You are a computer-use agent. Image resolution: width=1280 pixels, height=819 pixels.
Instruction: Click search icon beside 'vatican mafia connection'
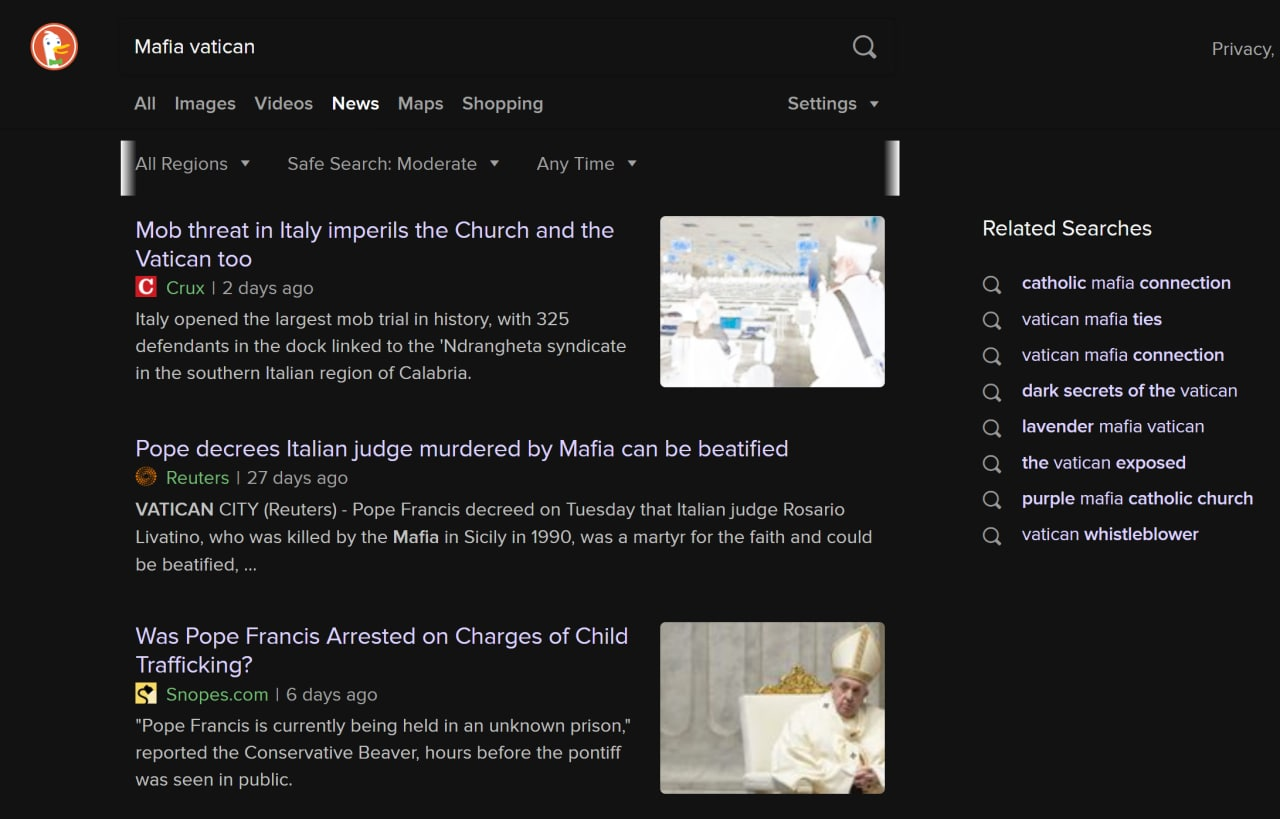pyautogui.click(x=992, y=356)
